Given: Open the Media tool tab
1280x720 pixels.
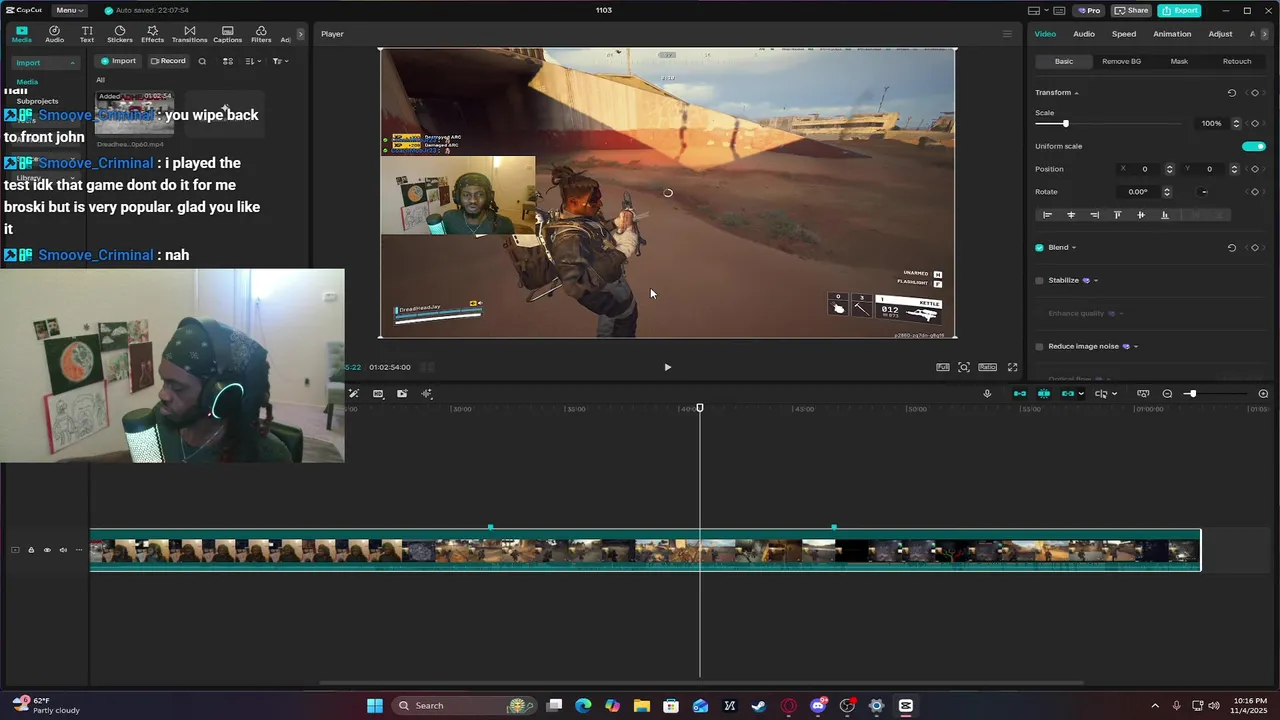Looking at the screenshot, I should point(21,34).
